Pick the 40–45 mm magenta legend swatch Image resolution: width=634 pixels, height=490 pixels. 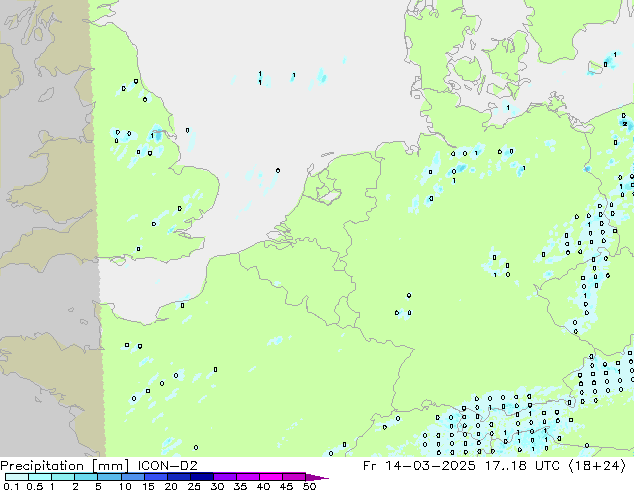point(271,477)
